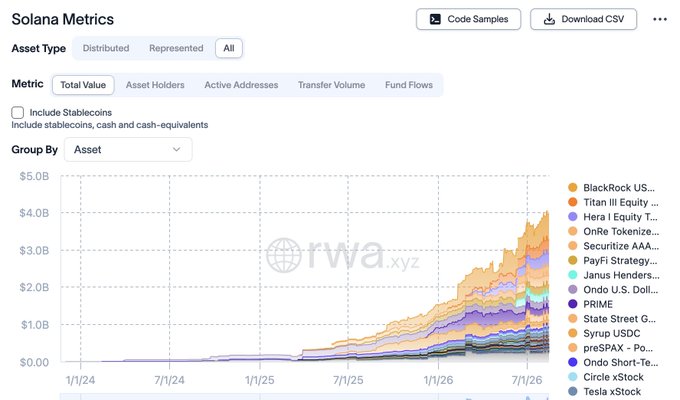This screenshot has height=400, width=680.
Task: Toggle the OnRe Tokenize... legend label
Action: click(x=621, y=232)
